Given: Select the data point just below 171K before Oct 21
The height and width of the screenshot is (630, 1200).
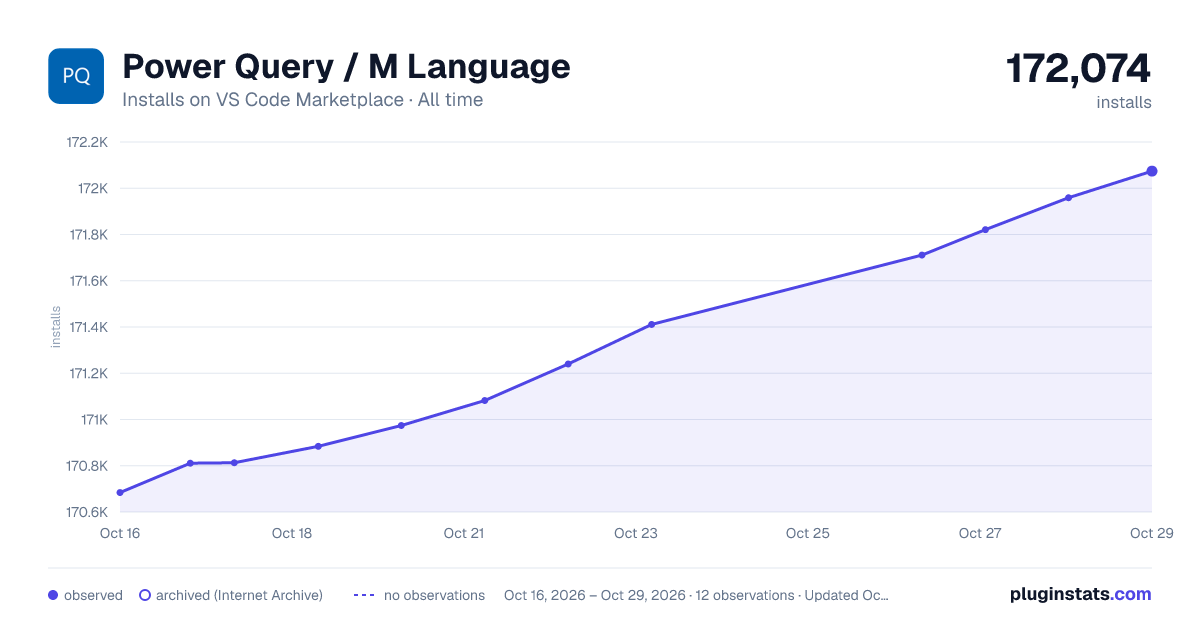Looking at the screenshot, I should click(x=401, y=425).
